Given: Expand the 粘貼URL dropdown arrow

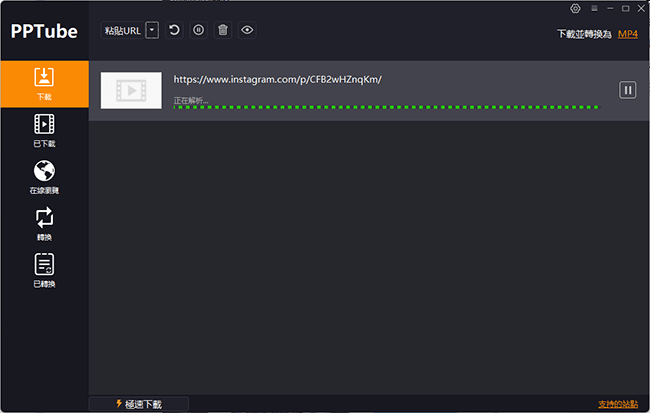Looking at the screenshot, I should (x=152, y=31).
